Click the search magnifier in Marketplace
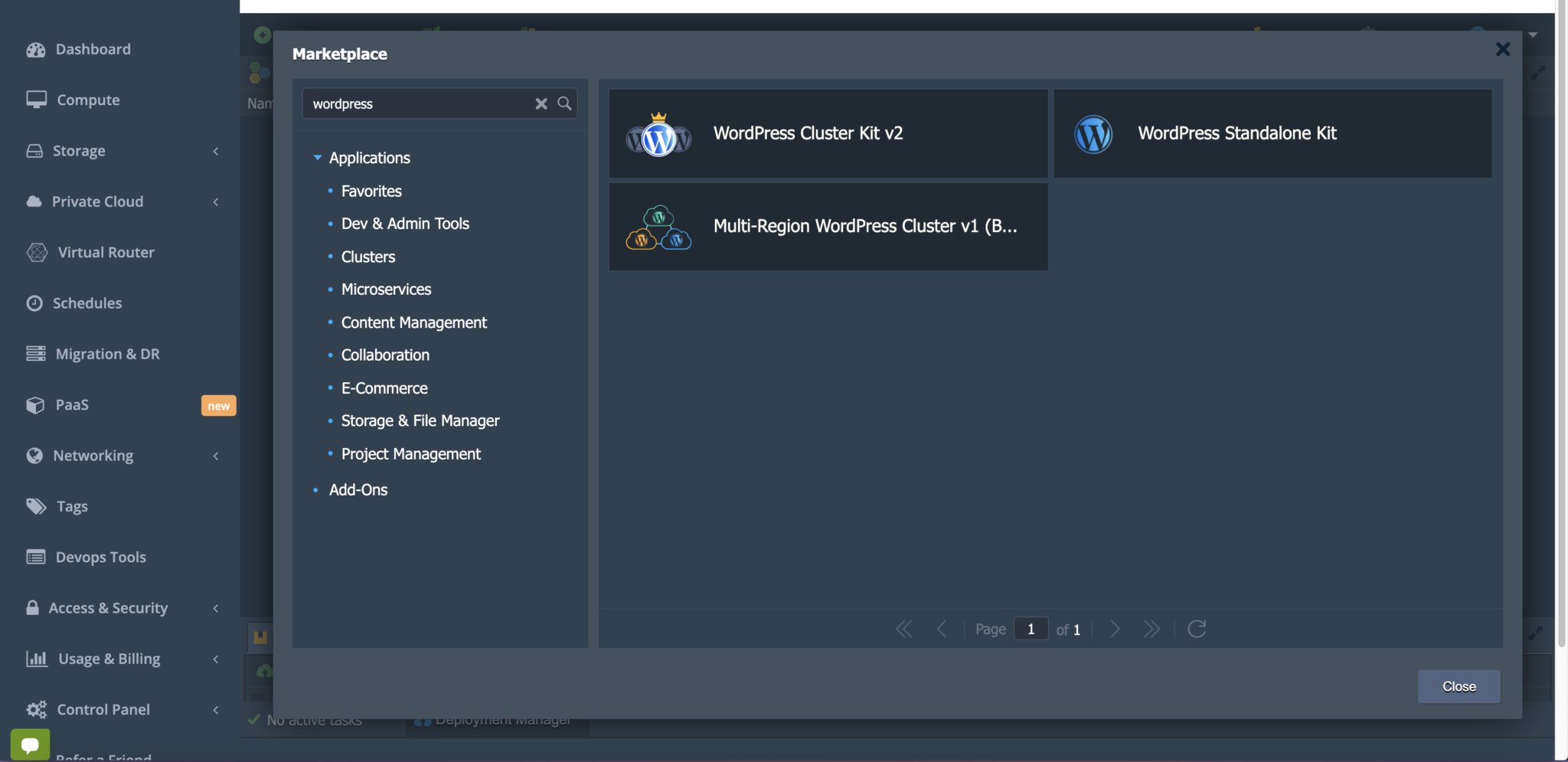 pyautogui.click(x=564, y=103)
